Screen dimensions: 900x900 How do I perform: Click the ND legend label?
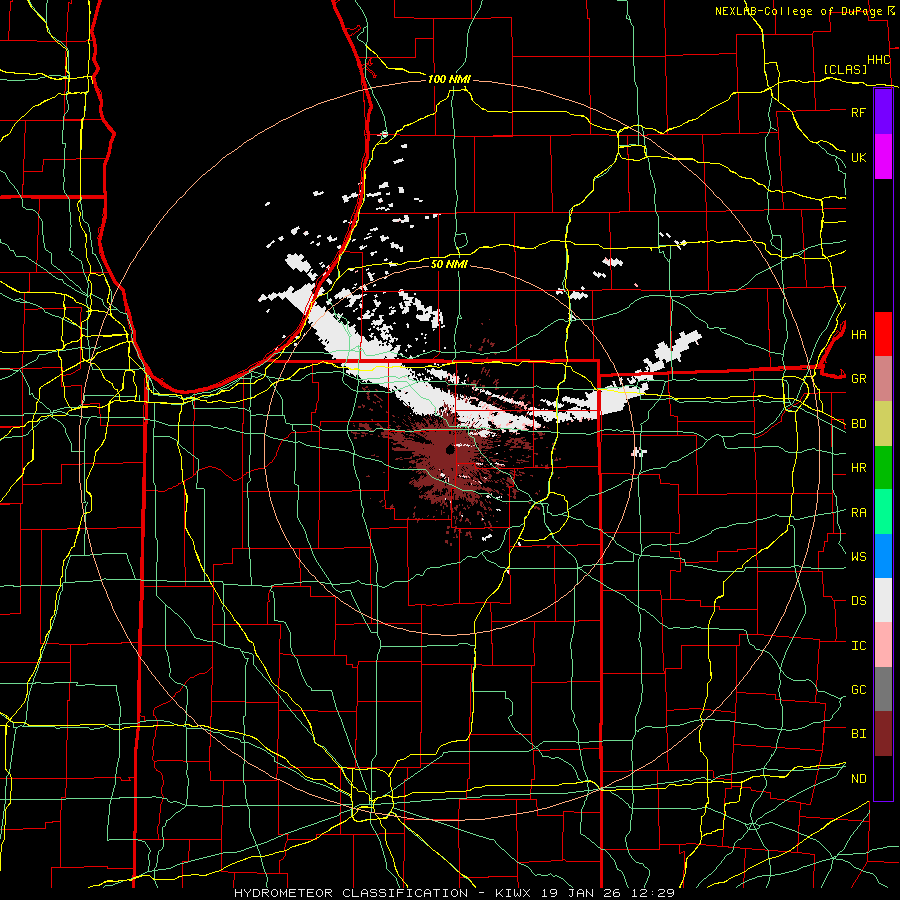858,779
